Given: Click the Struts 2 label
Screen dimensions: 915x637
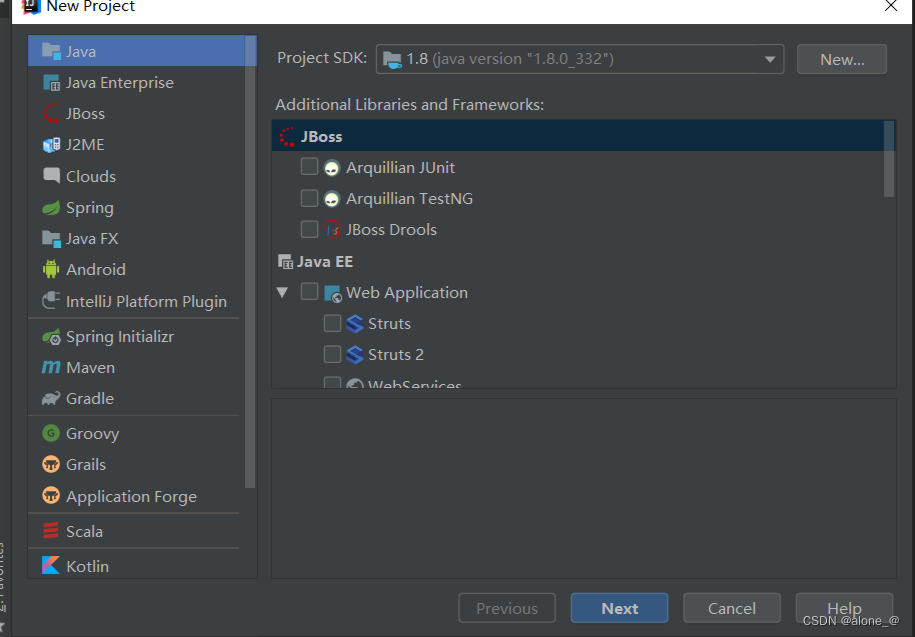Looking at the screenshot, I should 396,355.
